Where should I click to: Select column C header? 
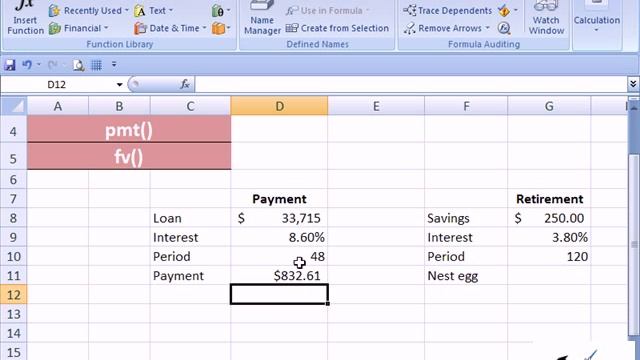point(190,106)
